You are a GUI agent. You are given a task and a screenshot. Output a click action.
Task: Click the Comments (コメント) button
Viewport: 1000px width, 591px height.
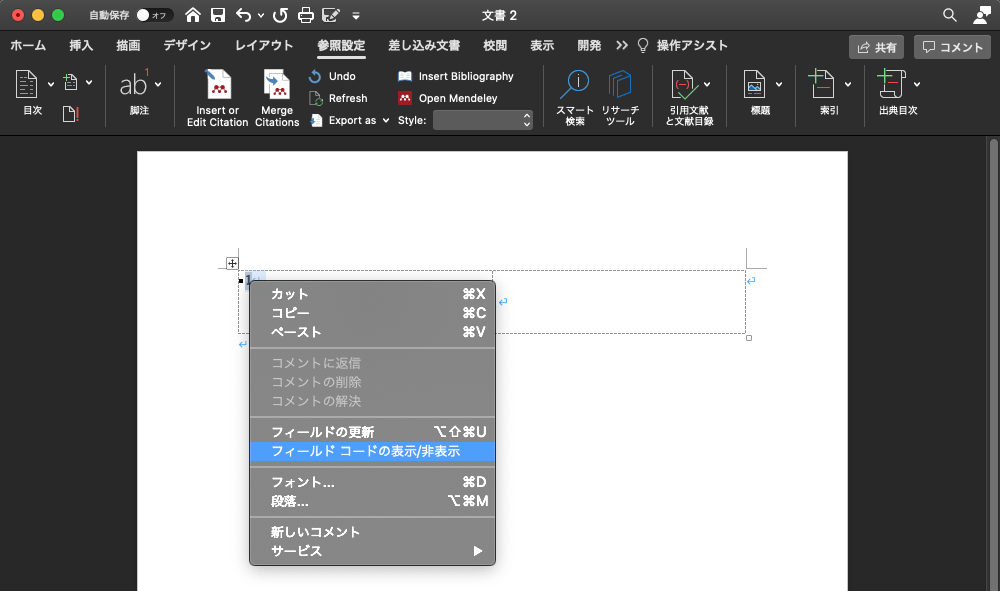951,47
